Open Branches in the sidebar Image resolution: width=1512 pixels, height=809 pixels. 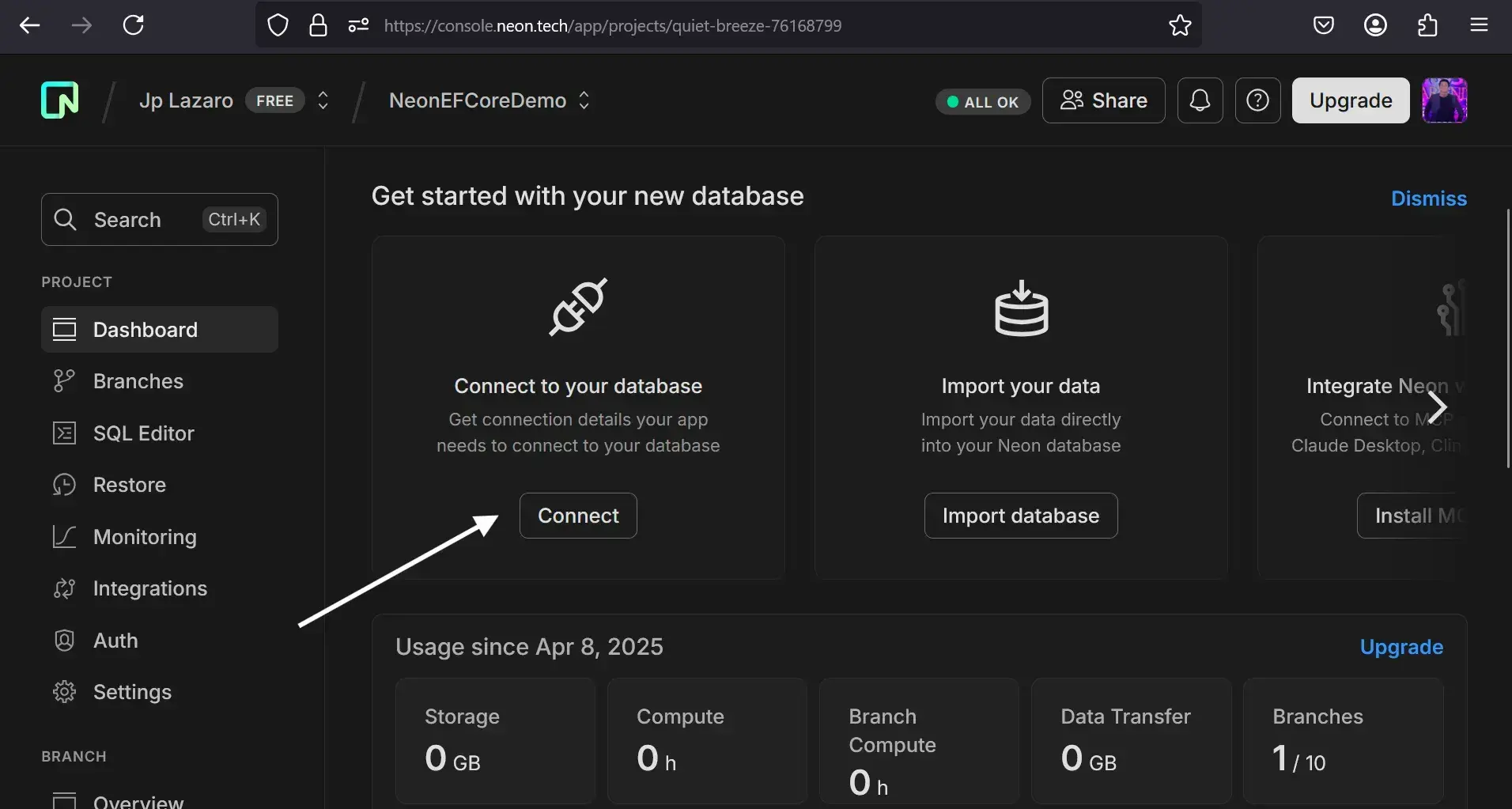[160, 381]
